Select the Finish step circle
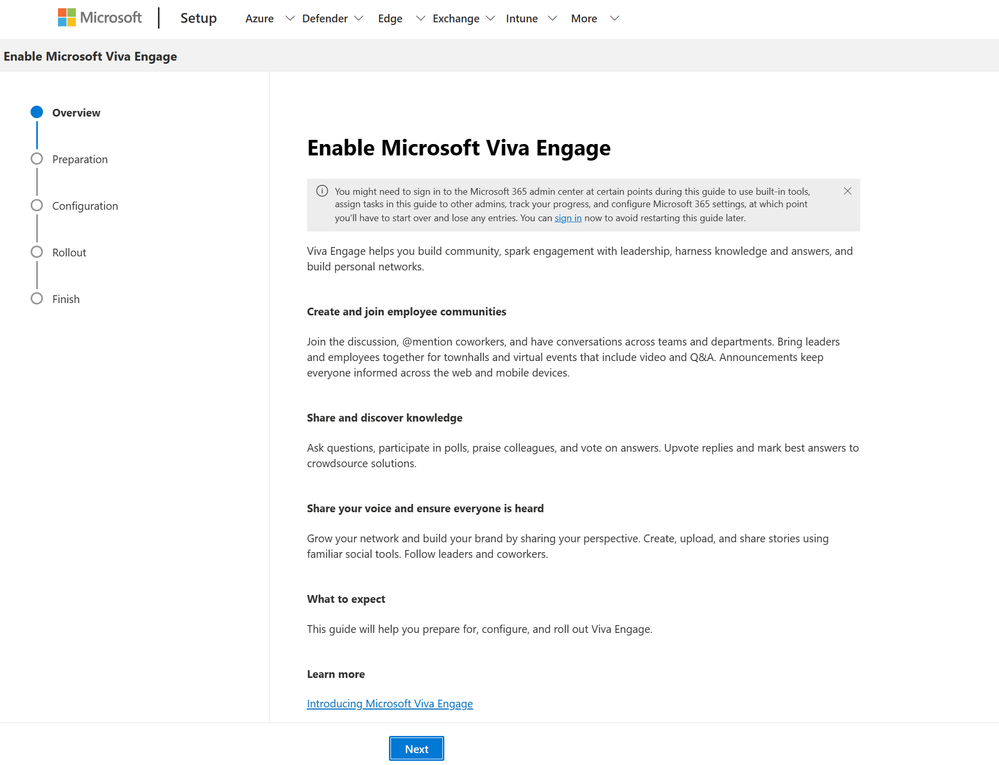This screenshot has width=999, height=765. [37, 298]
